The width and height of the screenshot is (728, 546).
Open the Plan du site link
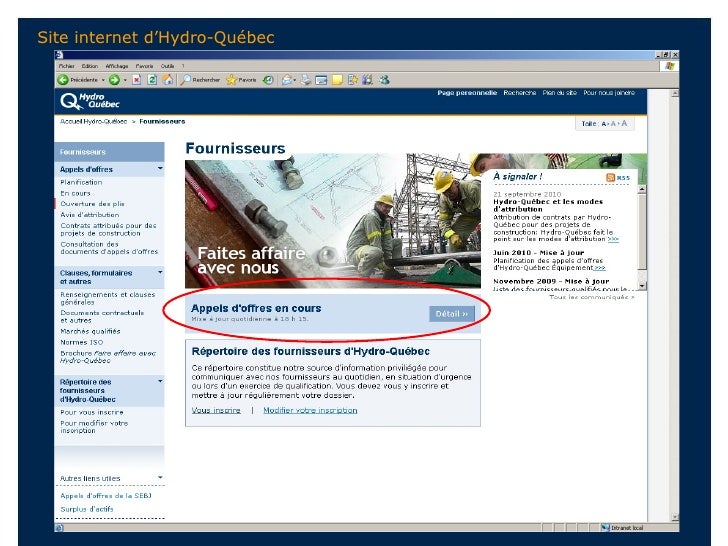pos(559,93)
